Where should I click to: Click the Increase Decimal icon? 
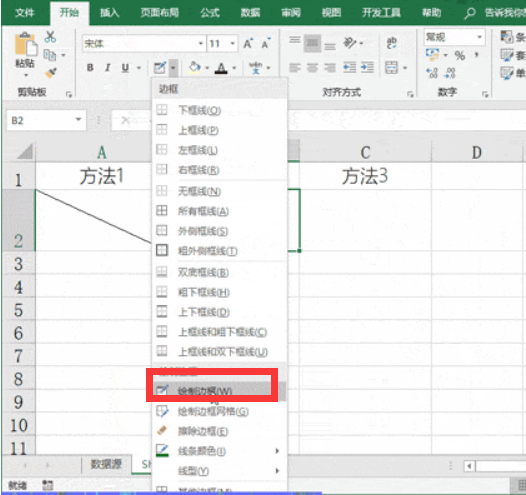point(432,73)
